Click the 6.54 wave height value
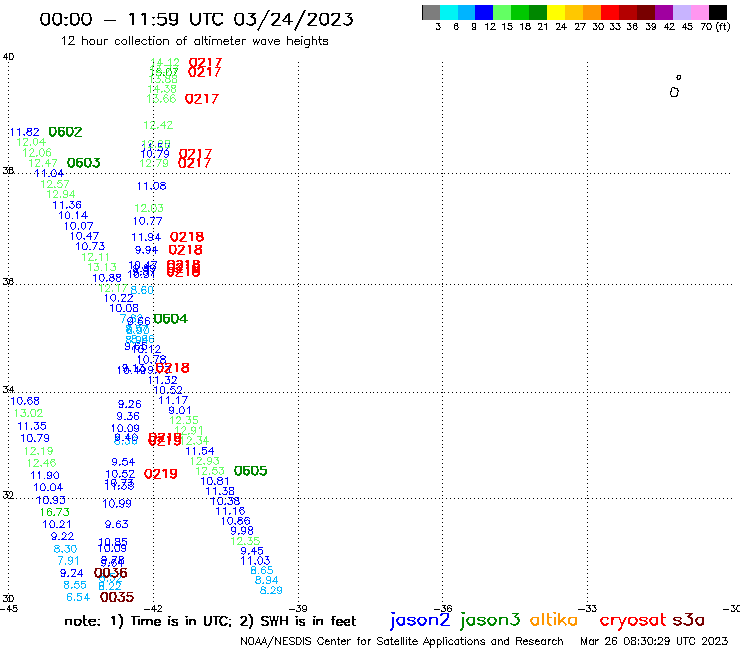 78,597
